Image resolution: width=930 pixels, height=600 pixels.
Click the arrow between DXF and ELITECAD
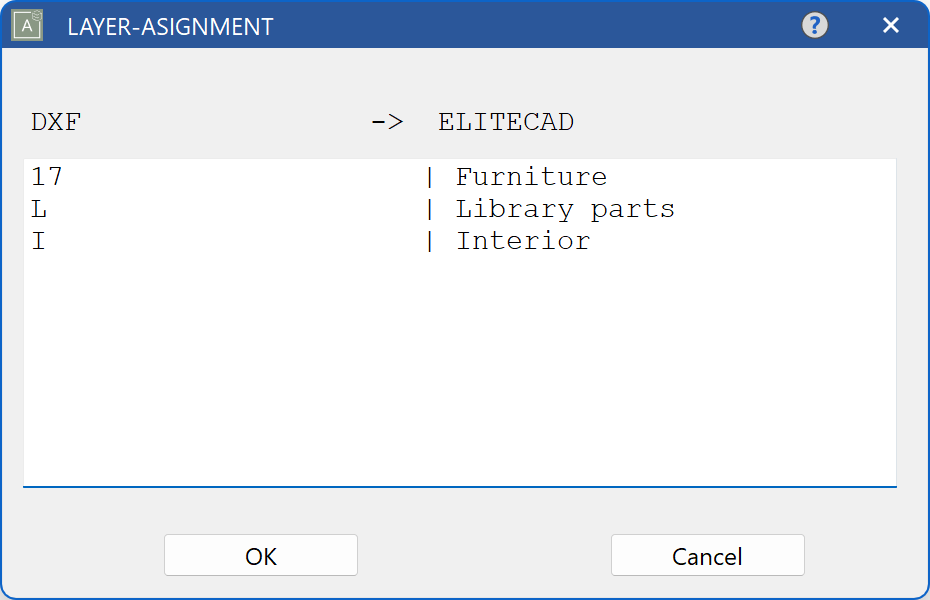click(388, 122)
